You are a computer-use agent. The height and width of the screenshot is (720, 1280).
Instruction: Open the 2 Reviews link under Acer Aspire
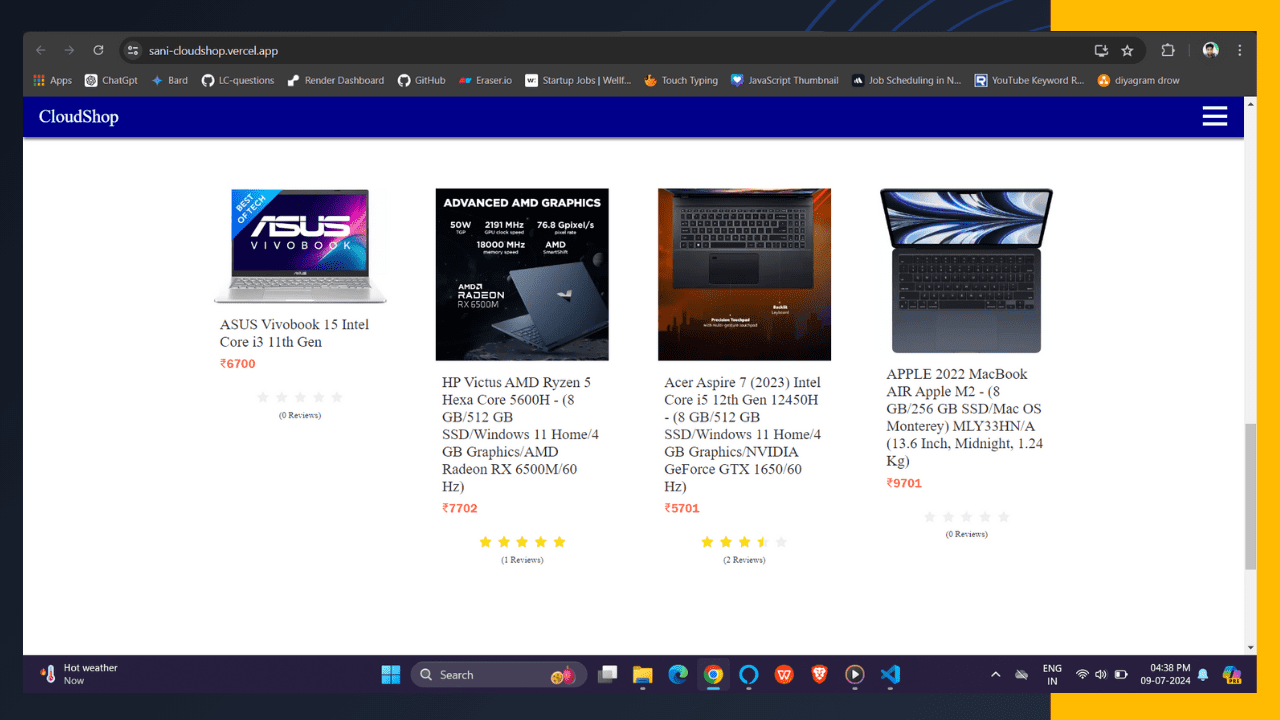[x=744, y=559]
